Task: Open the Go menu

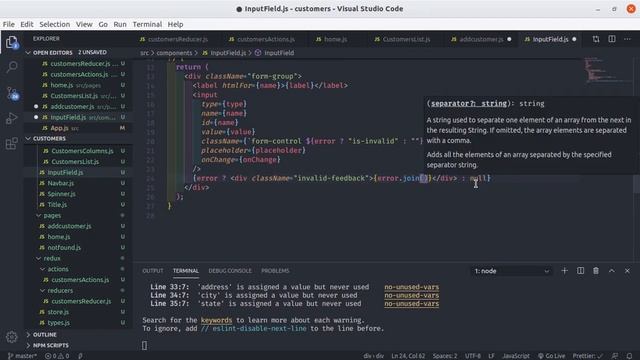Action: pos(103,24)
